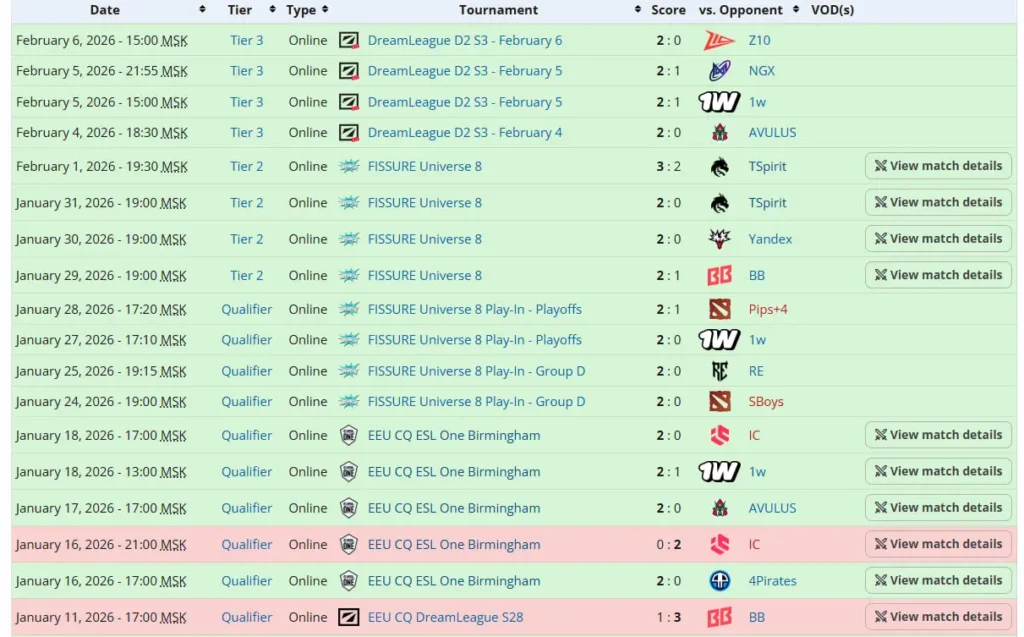Click the RE team logo icon
Image resolution: width=1024 pixels, height=637 pixels.
click(x=719, y=371)
